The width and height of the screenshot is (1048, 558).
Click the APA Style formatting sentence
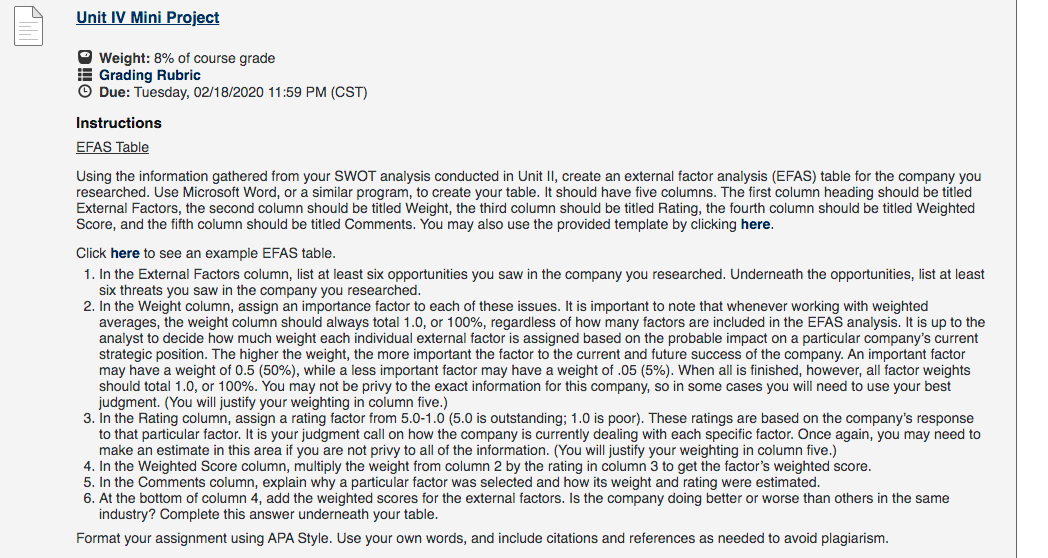(x=483, y=539)
